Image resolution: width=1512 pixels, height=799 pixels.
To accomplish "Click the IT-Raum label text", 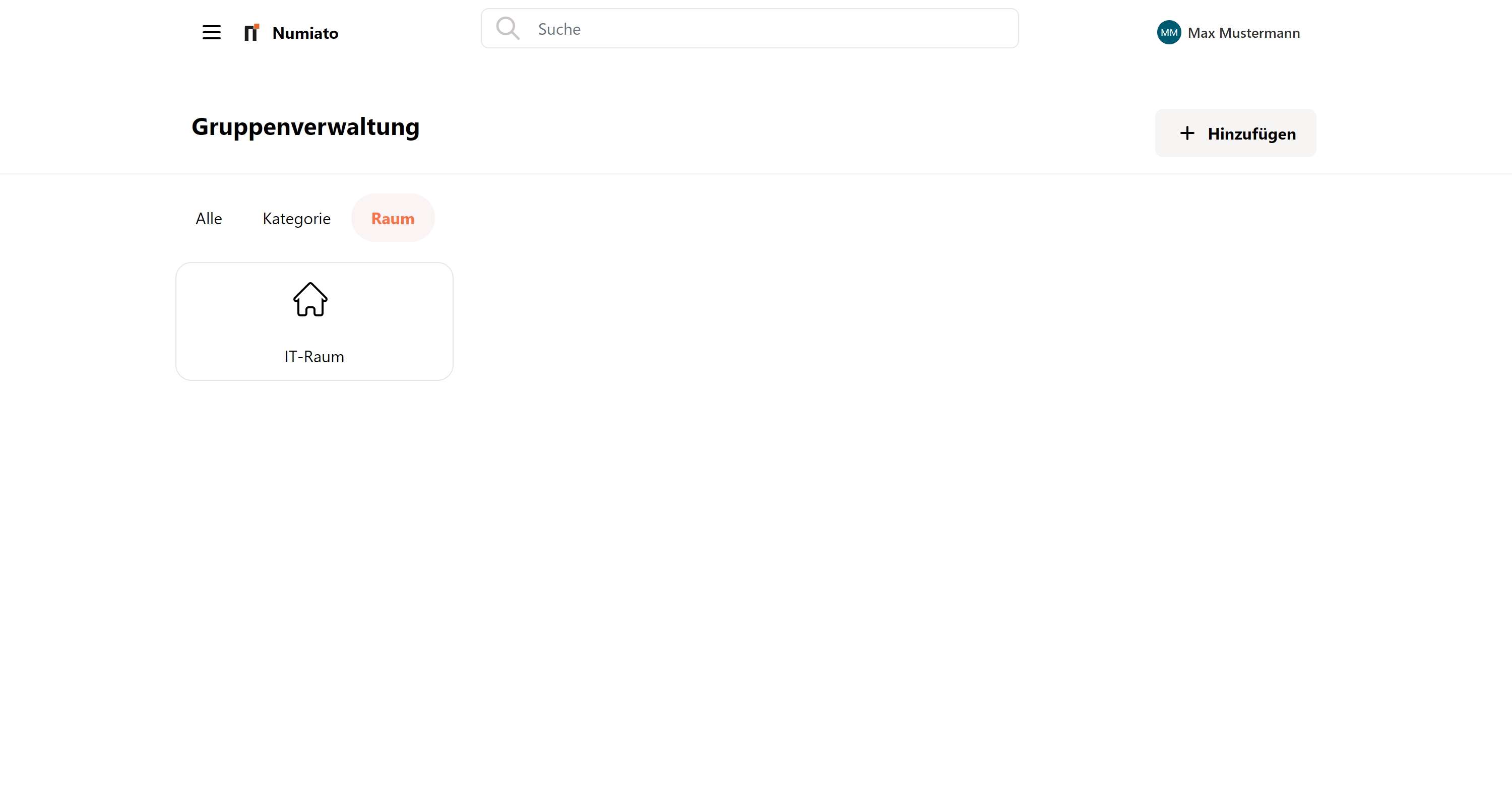I will tap(314, 357).
